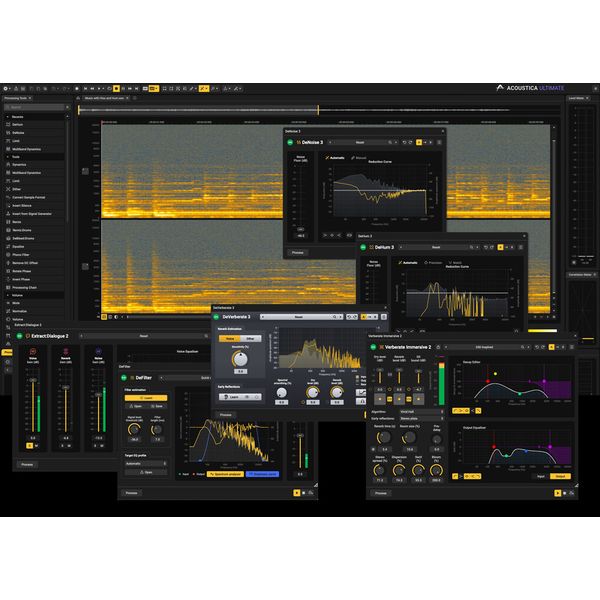Toggle DeVerberate 3 power button

[x=216, y=317]
